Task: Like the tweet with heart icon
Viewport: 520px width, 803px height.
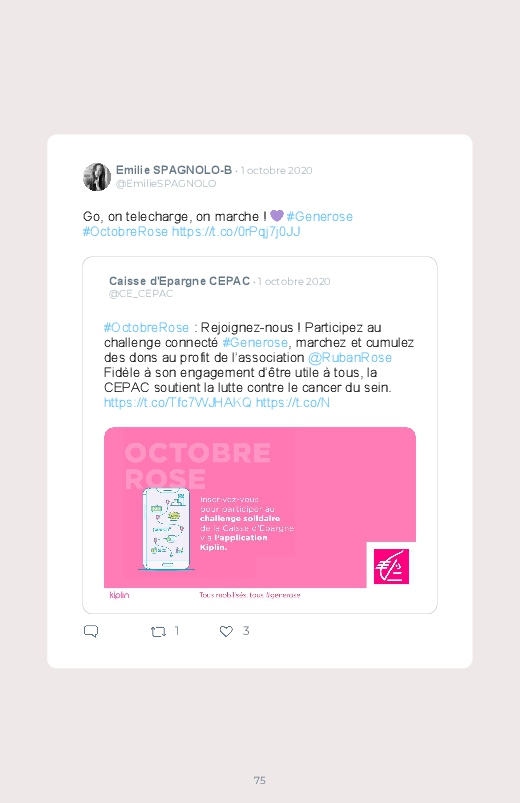Action: tap(226, 631)
